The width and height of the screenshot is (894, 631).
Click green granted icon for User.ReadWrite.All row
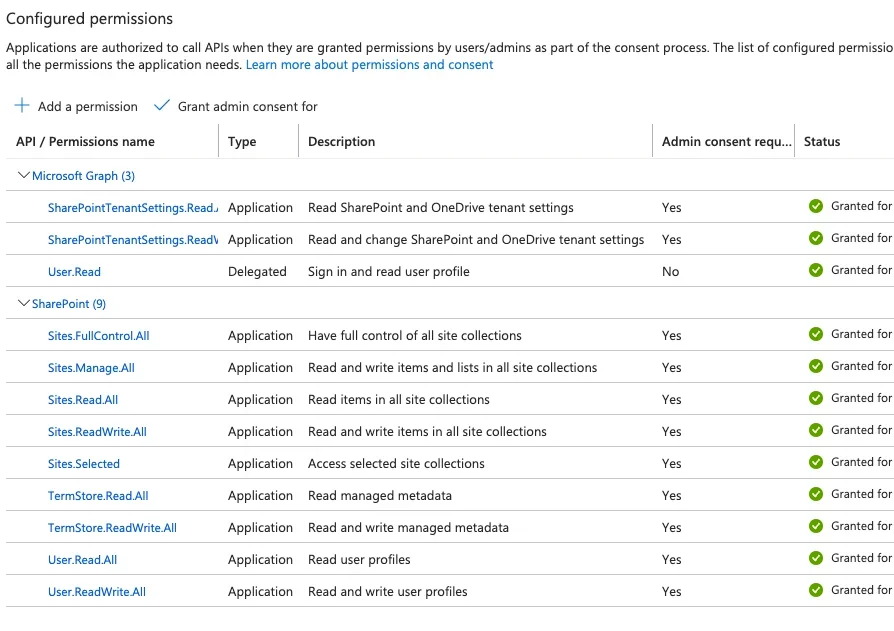coord(816,590)
